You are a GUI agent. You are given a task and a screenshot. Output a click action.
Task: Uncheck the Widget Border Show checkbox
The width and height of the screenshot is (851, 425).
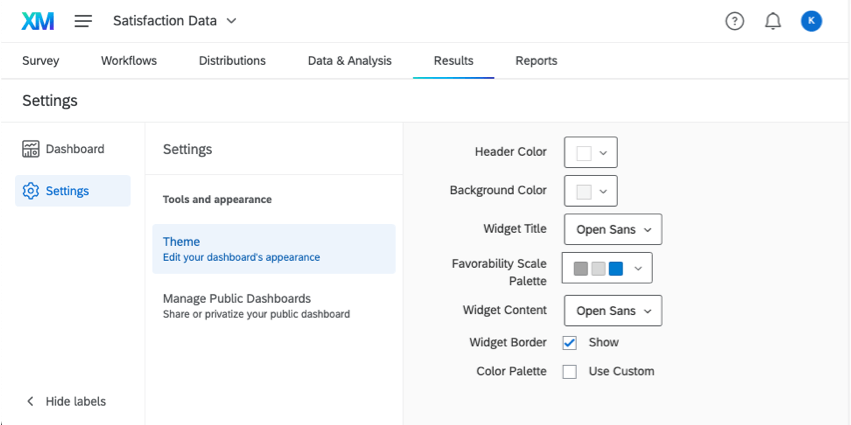pos(570,342)
